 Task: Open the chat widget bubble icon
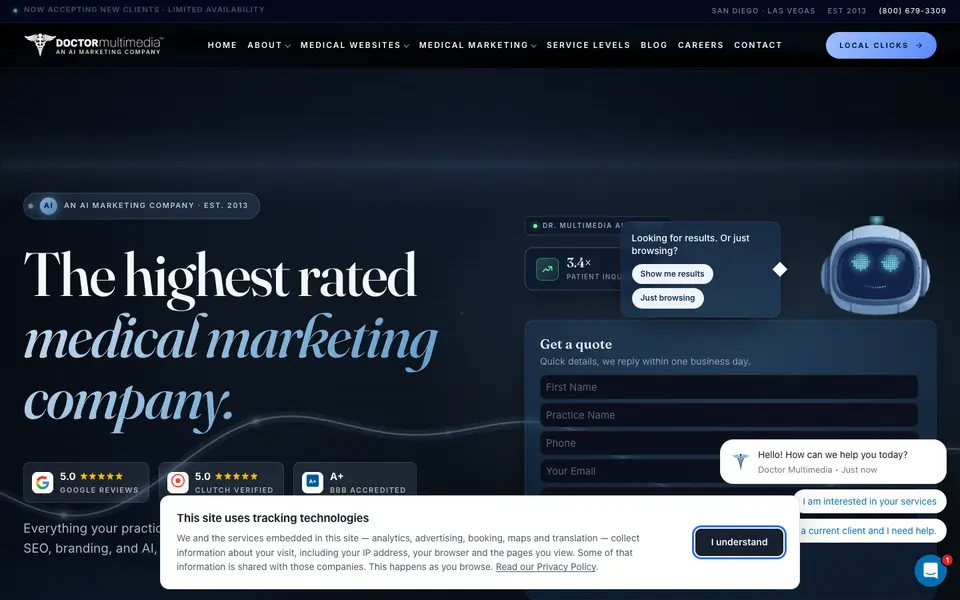click(930, 571)
